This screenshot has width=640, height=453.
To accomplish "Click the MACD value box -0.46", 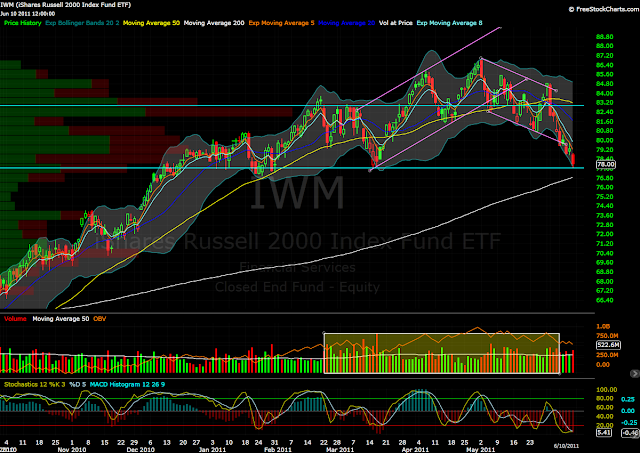I will coord(631,433).
